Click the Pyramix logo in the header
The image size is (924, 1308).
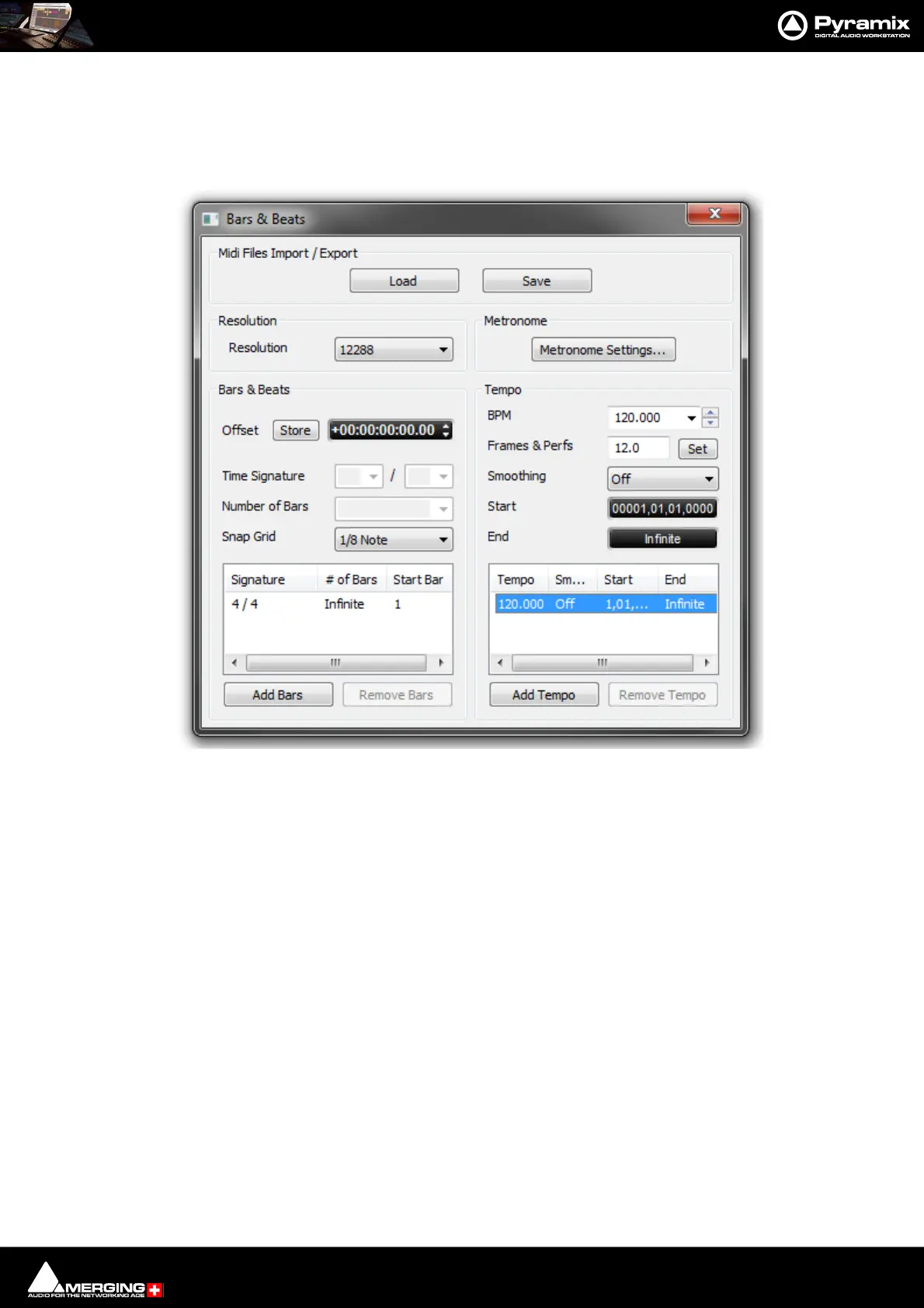[843, 25]
